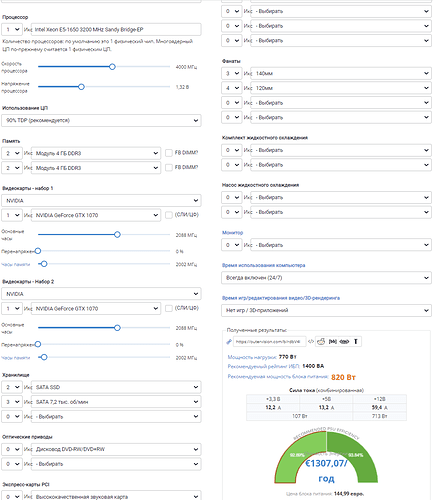Change quantity next to SATA 7,2 тыс. drive

click(x=12, y=402)
